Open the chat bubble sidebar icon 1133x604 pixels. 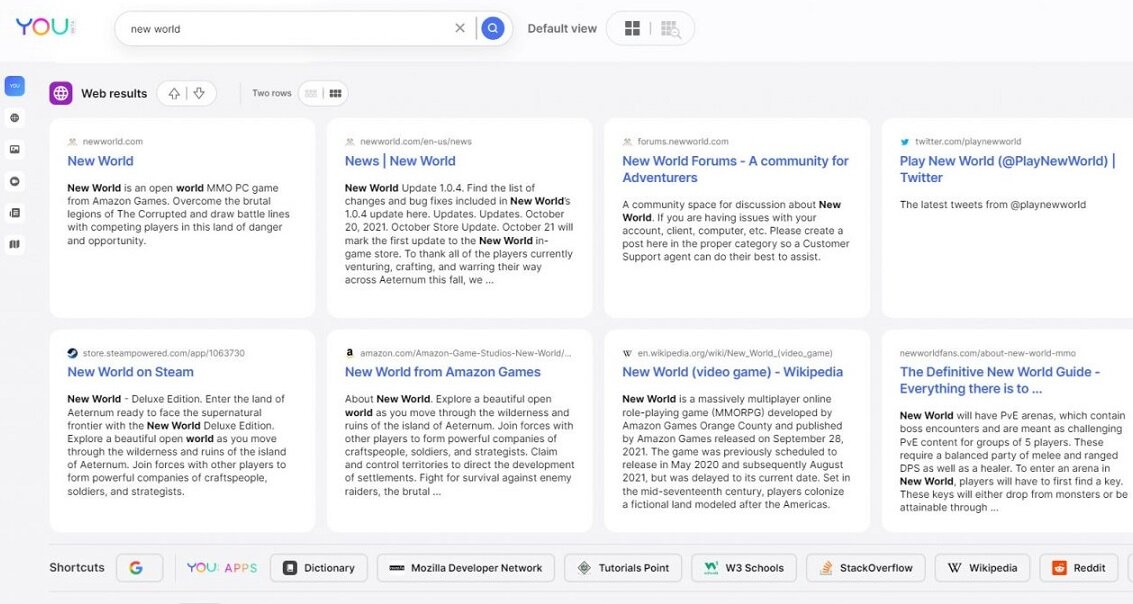coord(14,181)
